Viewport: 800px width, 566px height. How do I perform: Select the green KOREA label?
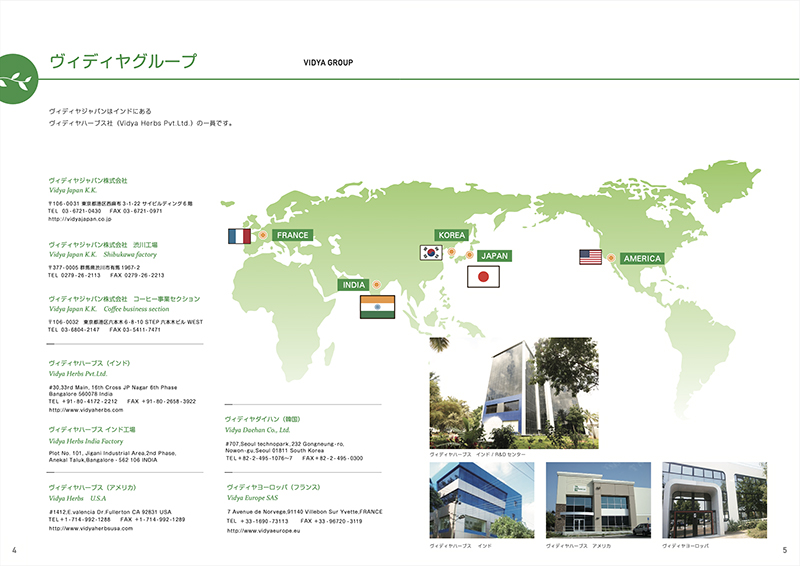click(x=451, y=235)
